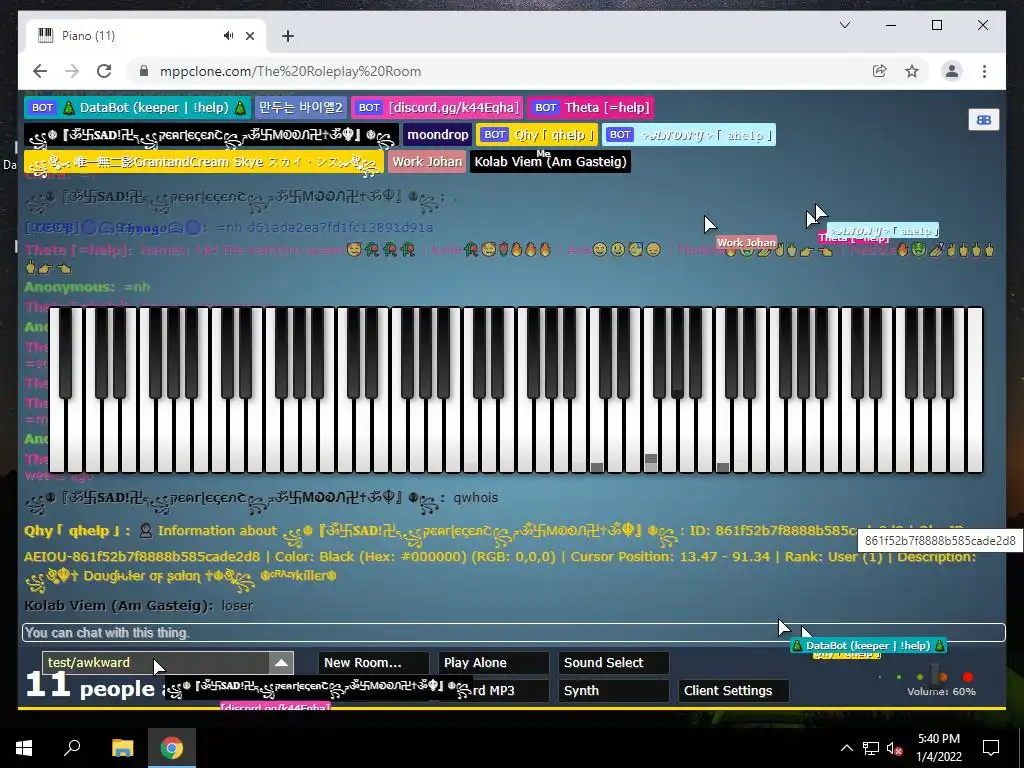The width and height of the screenshot is (1024, 768).
Task: Select DataBot (keeper | !help) in user list
Action: 137,108
